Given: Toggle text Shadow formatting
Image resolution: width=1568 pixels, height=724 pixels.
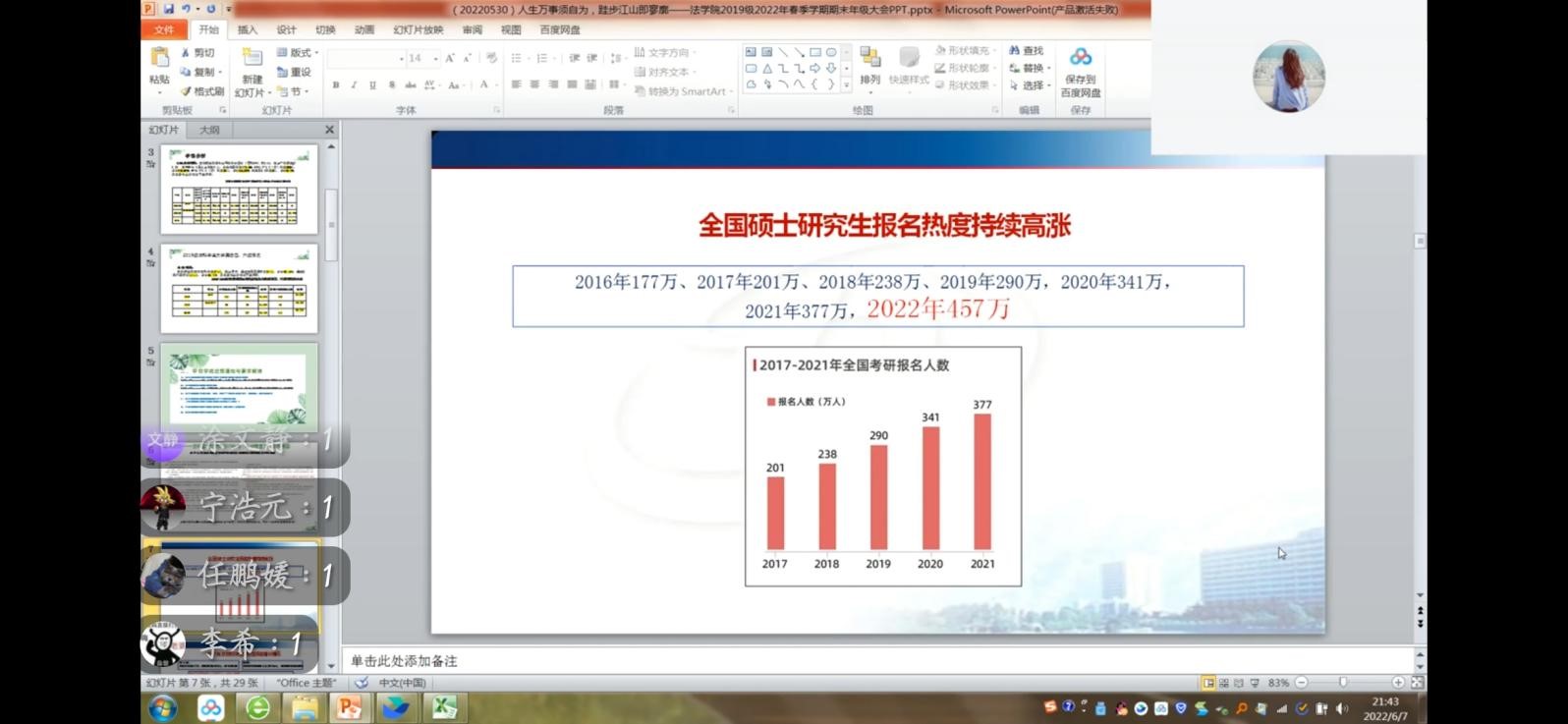Looking at the screenshot, I should [391, 85].
